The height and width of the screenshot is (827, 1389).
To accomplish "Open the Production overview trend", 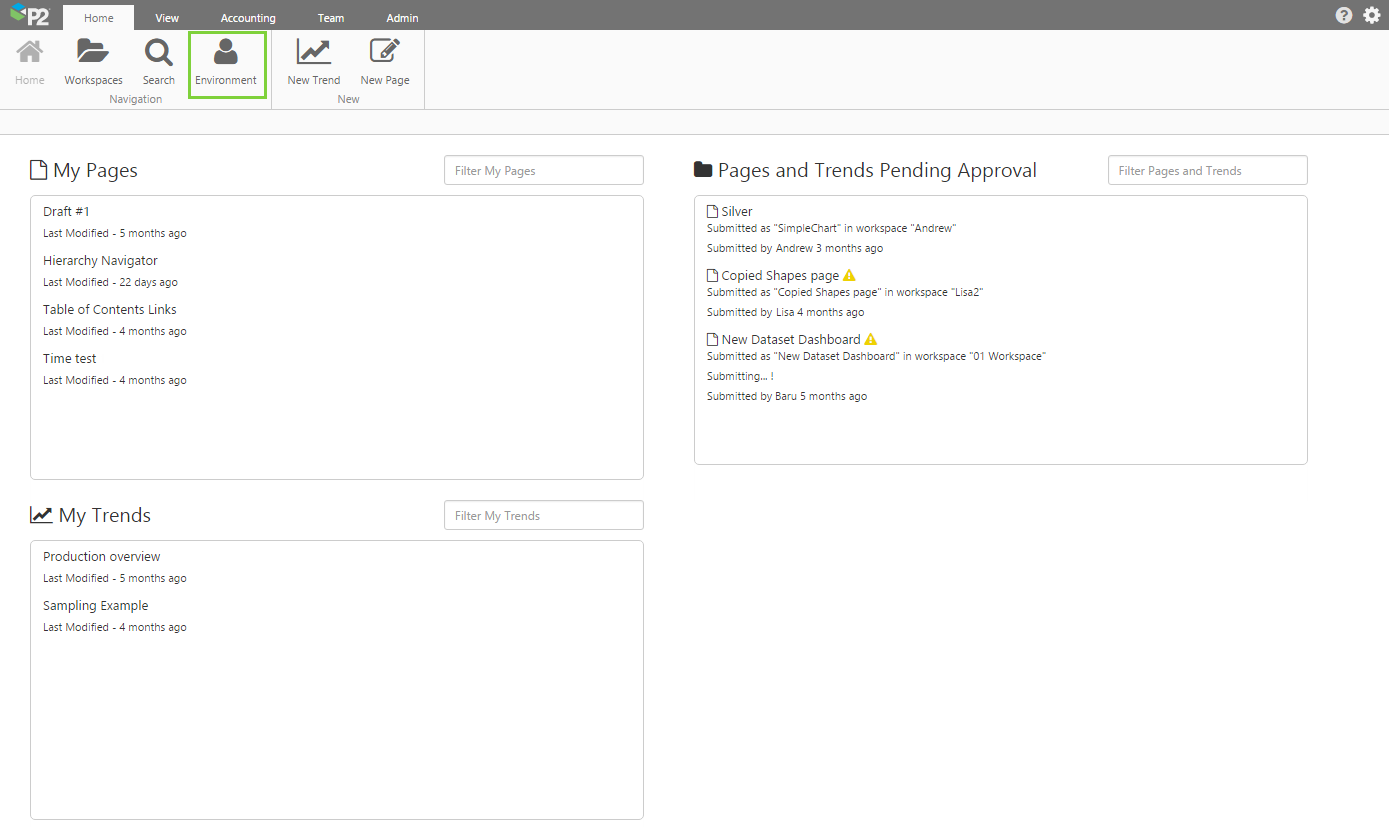I will [102, 557].
